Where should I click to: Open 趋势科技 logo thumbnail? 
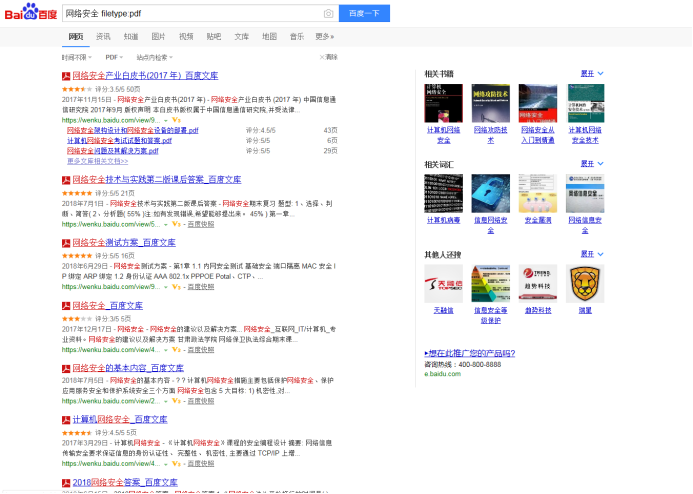[x=538, y=284]
